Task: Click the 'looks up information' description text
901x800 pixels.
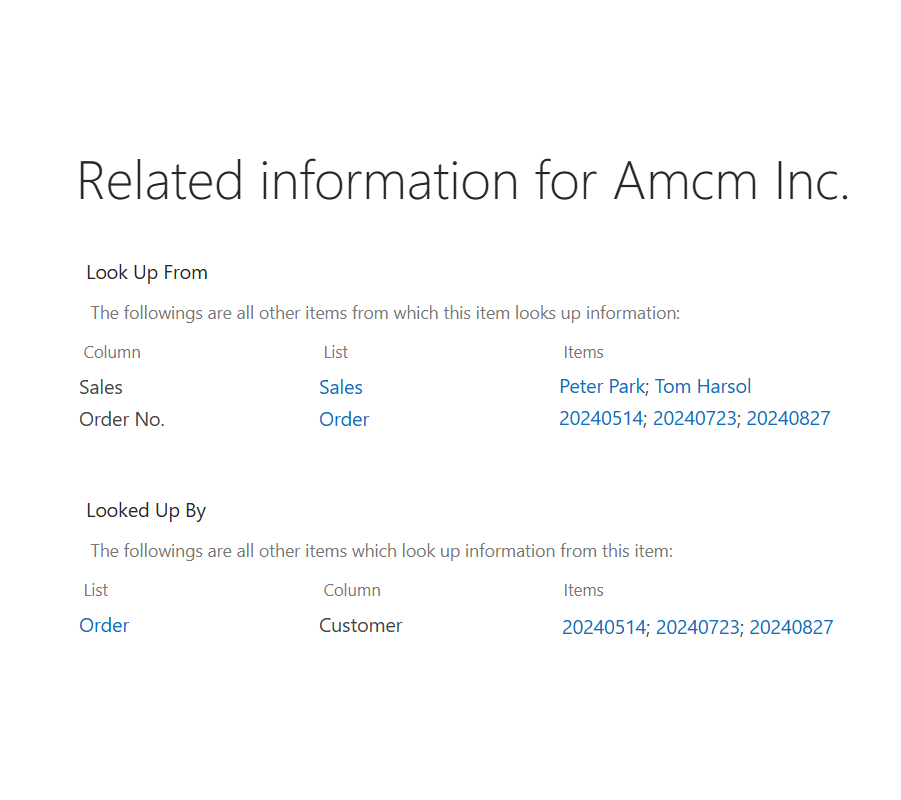Action: pyautogui.click(x=385, y=313)
